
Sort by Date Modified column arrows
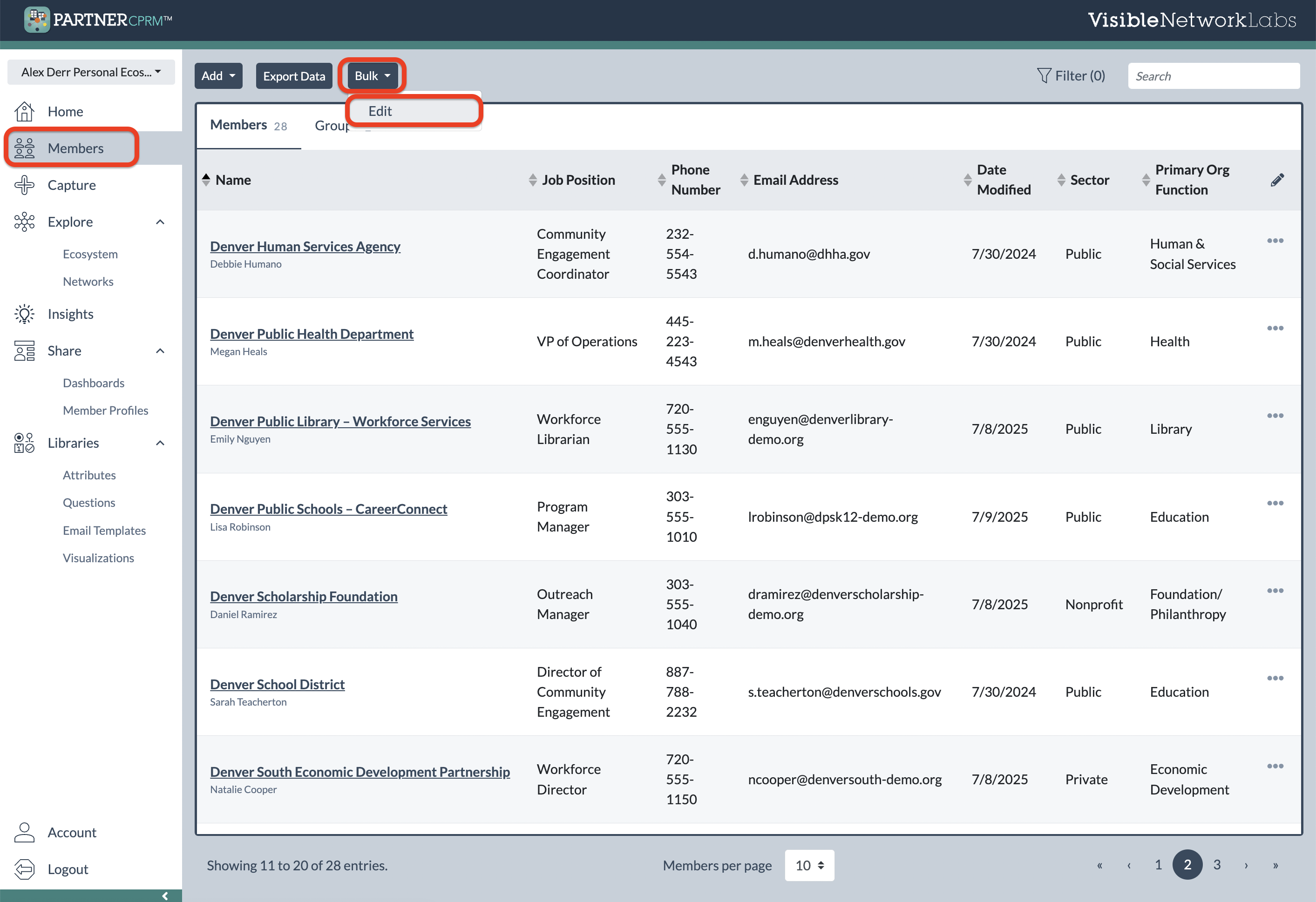pyautogui.click(x=968, y=180)
